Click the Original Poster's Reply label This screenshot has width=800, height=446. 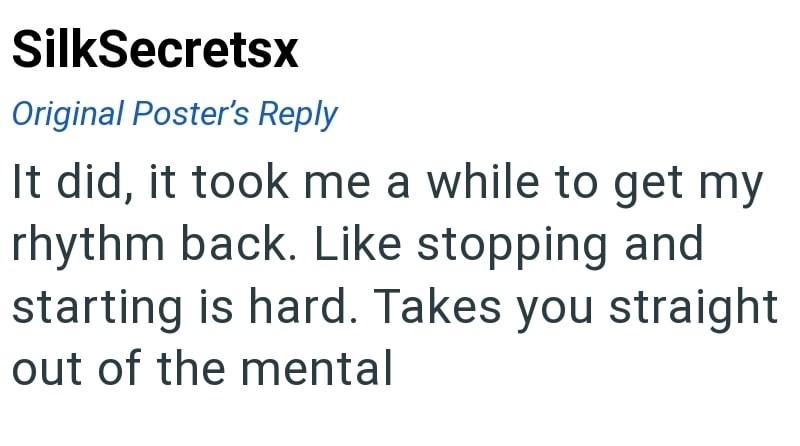[x=174, y=114]
